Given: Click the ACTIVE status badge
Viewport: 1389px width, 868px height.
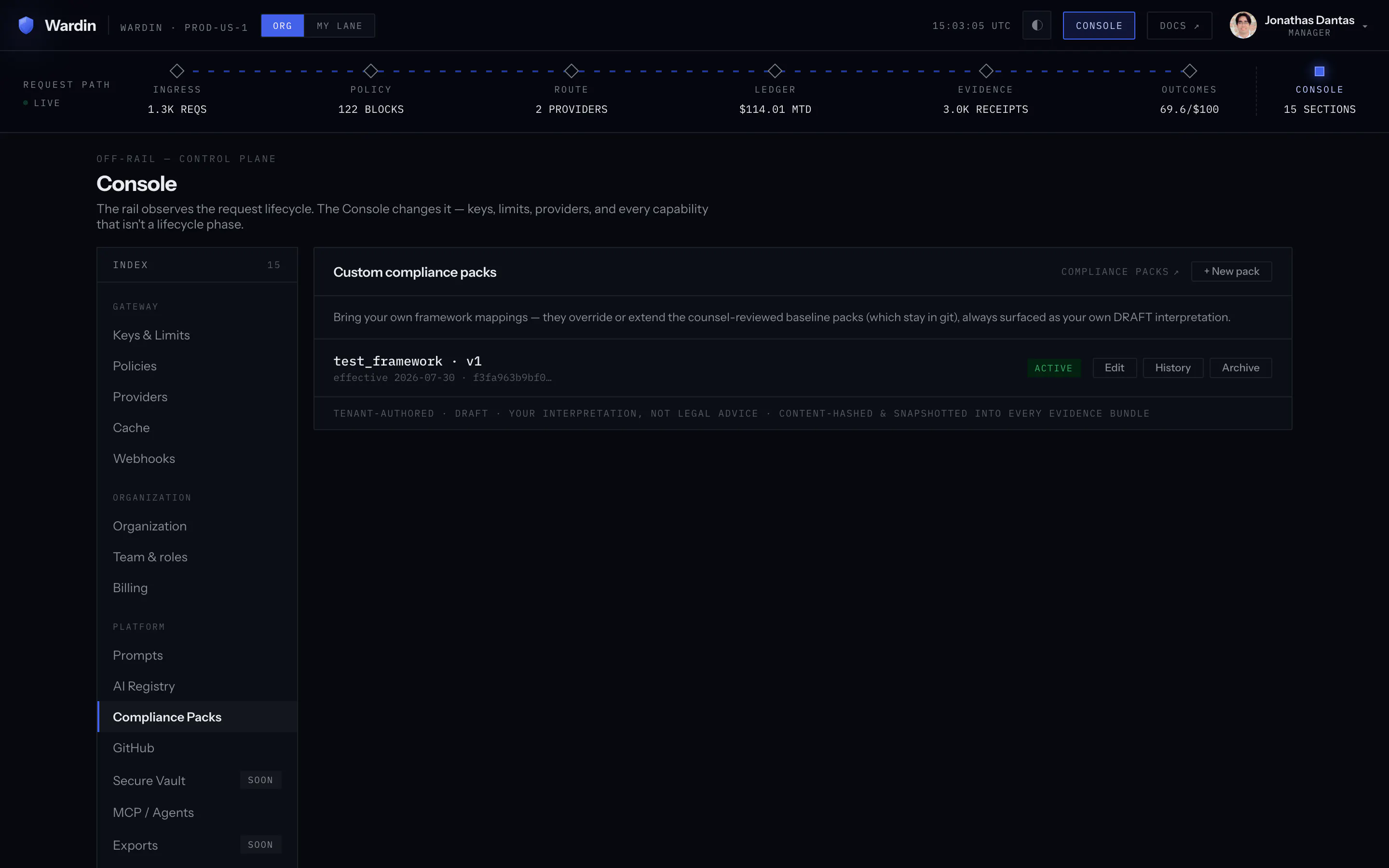Looking at the screenshot, I should coord(1053,368).
